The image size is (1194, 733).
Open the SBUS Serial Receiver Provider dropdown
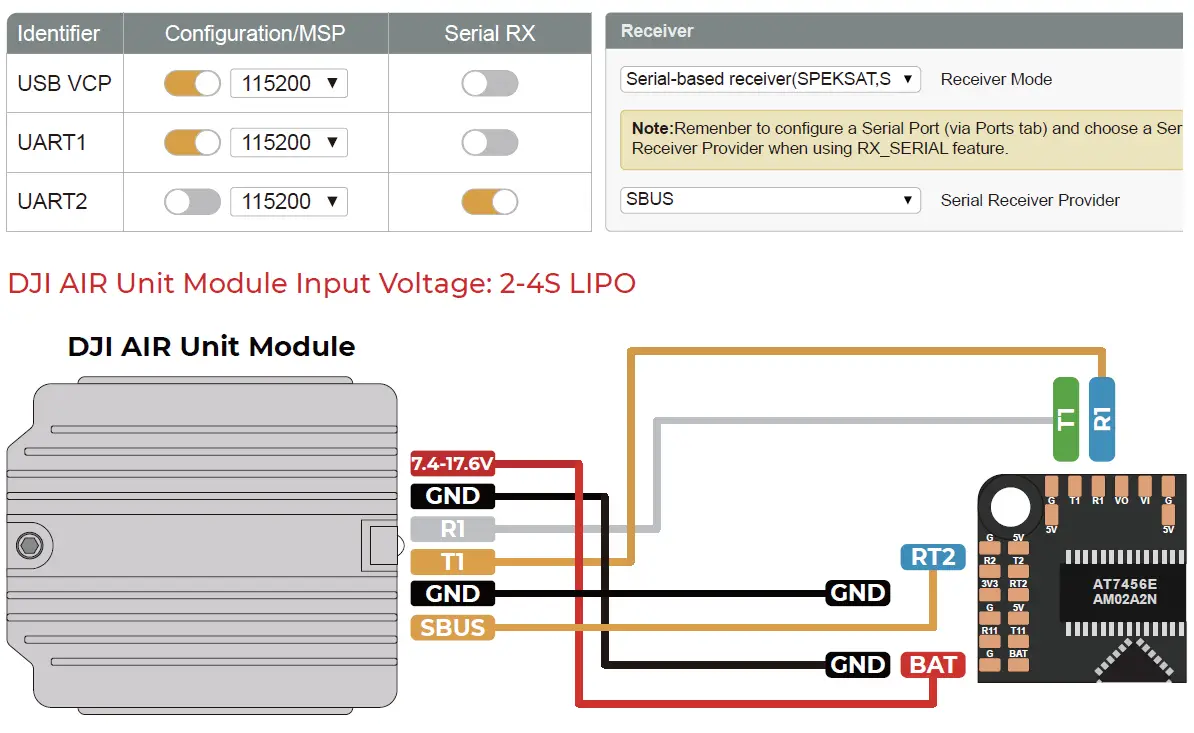(770, 199)
